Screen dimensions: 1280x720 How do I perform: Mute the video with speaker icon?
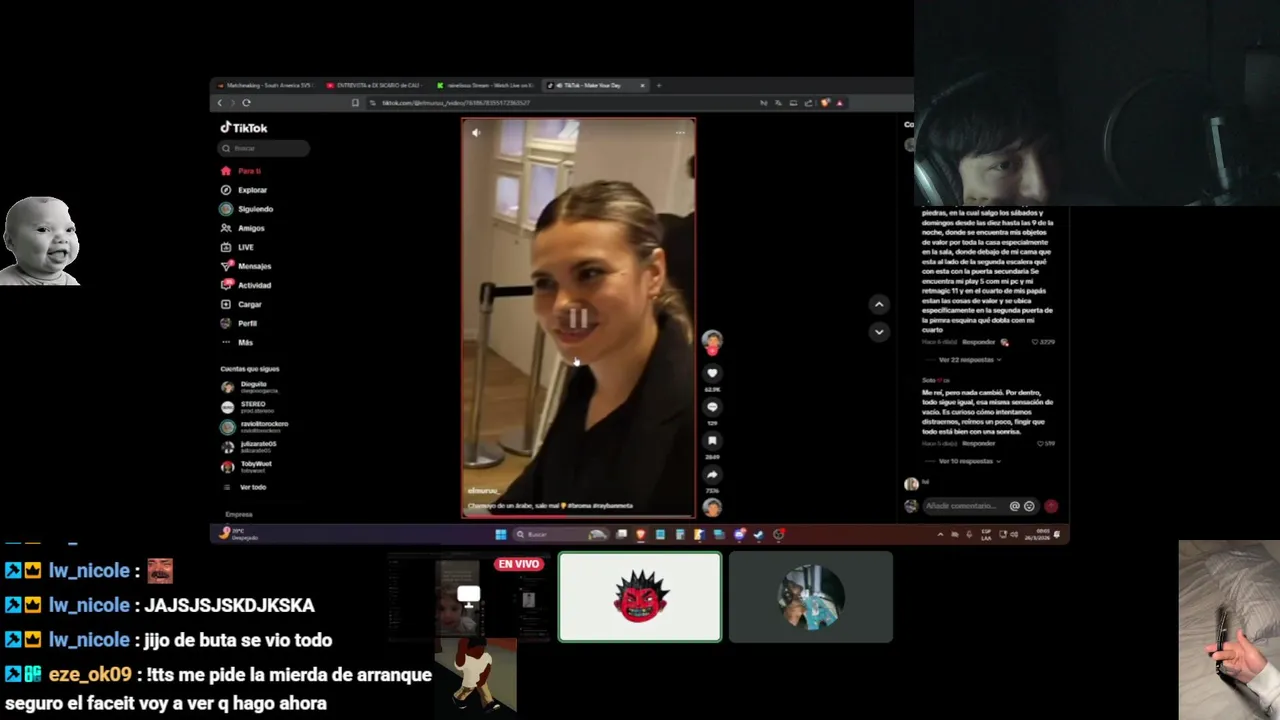click(476, 132)
